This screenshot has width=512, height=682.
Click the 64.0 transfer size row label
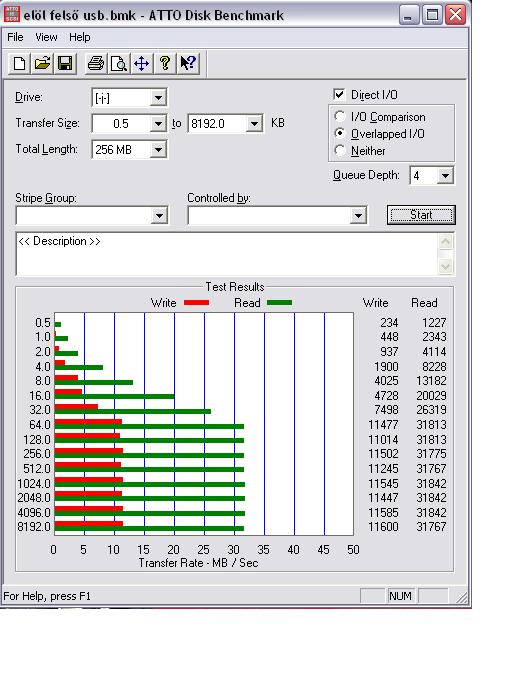point(40,425)
